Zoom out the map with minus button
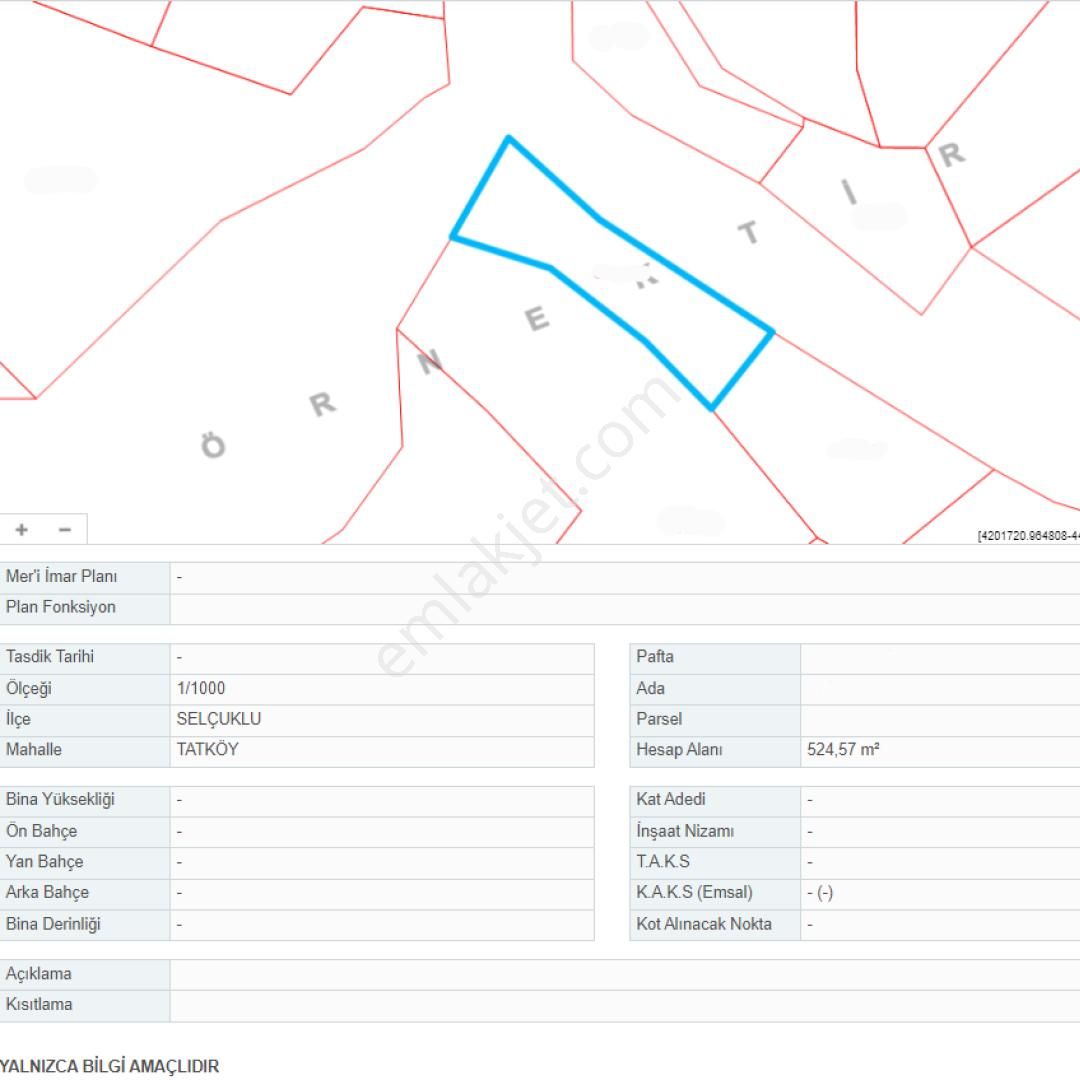The height and width of the screenshot is (1080, 1080). pyautogui.click(x=65, y=529)
